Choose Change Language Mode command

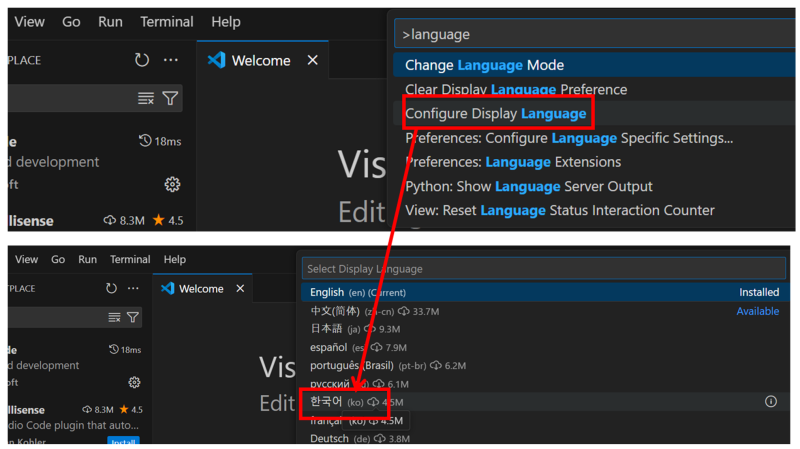[594, 65]
